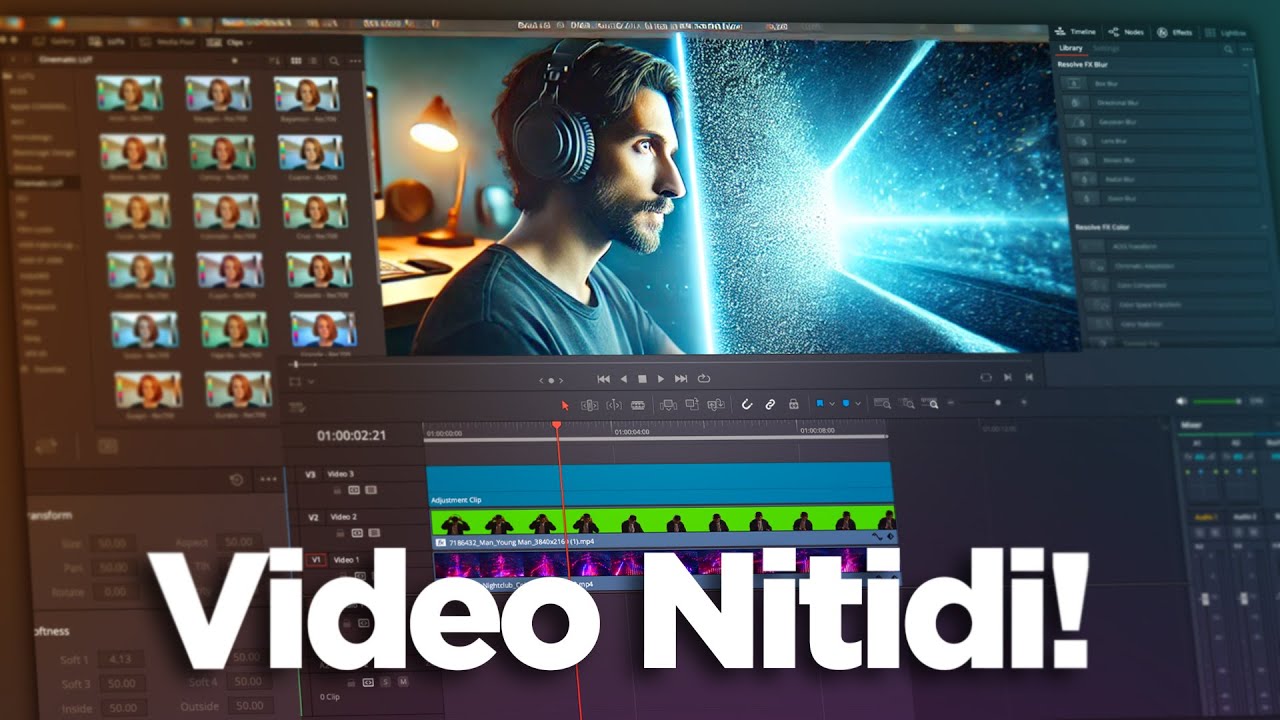Click the Play Reverse button
Screen dimensions: 1280x720
[624, 379]
